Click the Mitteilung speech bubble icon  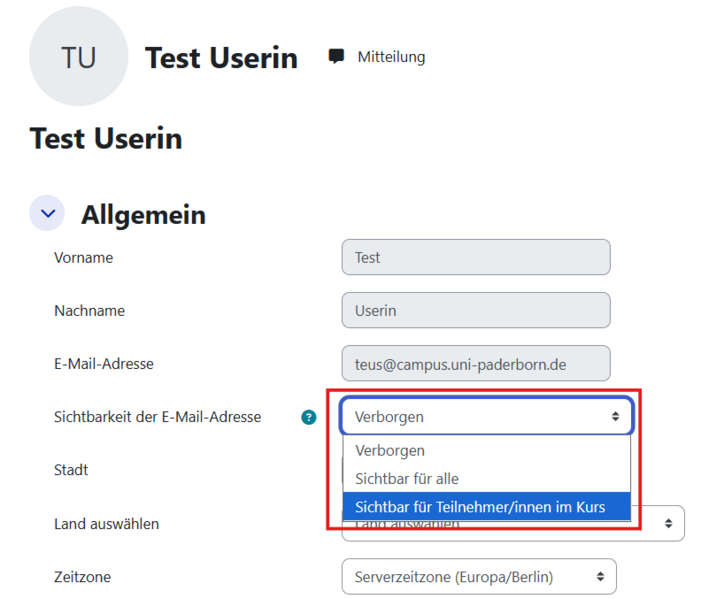337,56
